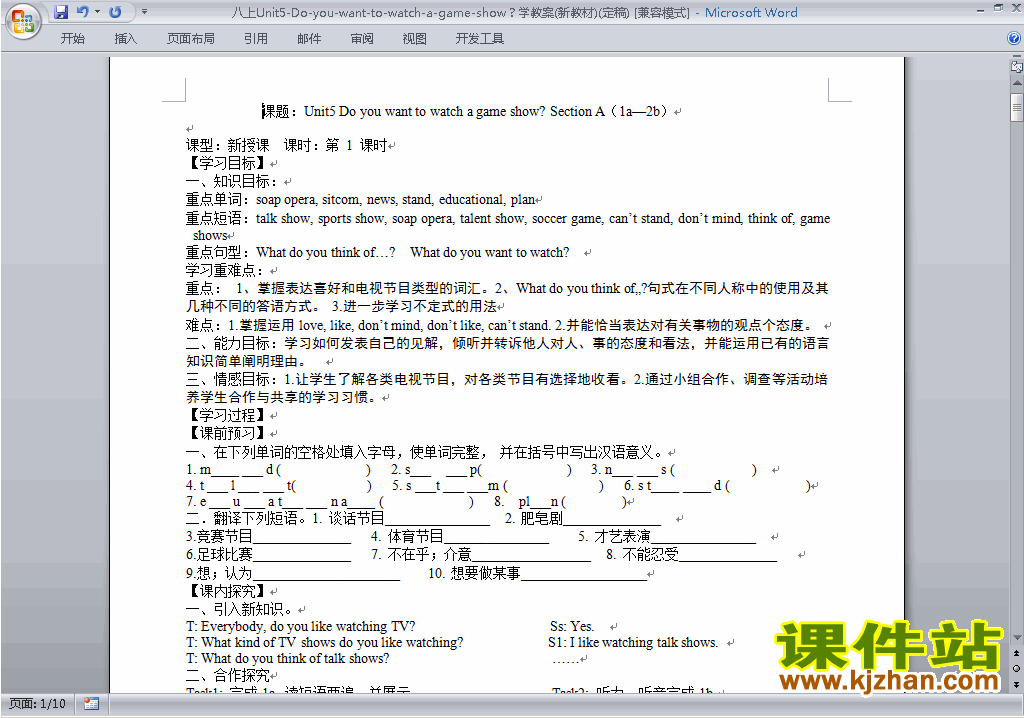The image size is (1024, 718).
Task: Click the heading '【学习目标】'
Action: tap(227, 163)
